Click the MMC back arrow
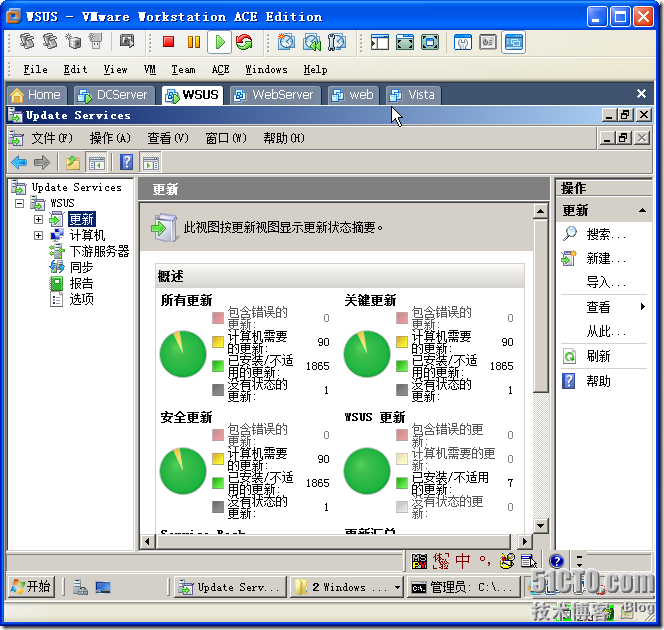 point(19,162)
